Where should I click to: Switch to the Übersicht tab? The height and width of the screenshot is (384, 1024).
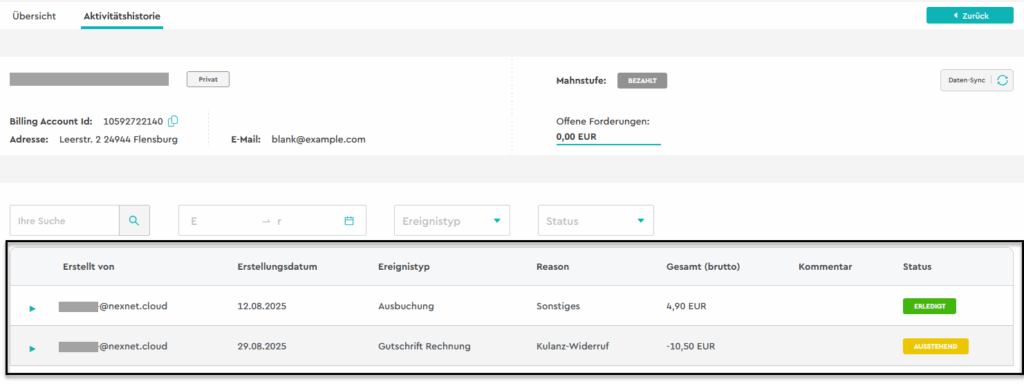pyautogui.click(x=34, y=16)
